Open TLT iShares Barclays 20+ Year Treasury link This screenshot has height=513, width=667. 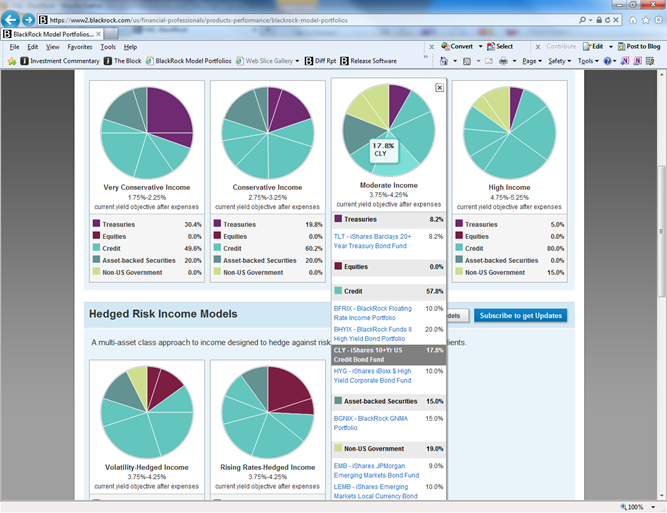[372, 241]
